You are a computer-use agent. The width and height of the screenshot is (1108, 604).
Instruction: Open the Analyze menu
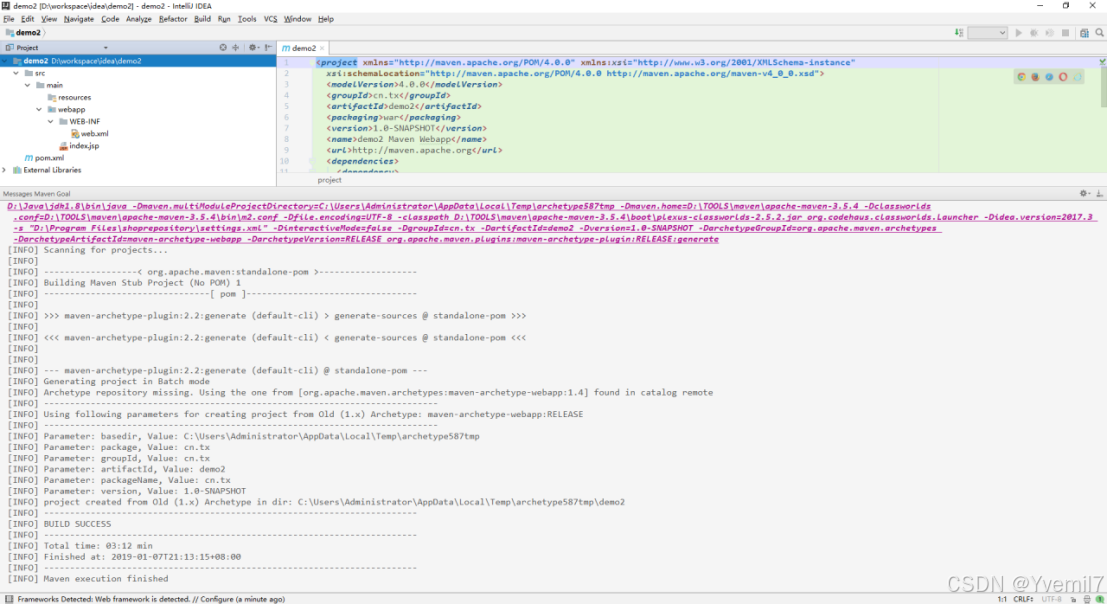pyautogui.click(x=138, y=19)
